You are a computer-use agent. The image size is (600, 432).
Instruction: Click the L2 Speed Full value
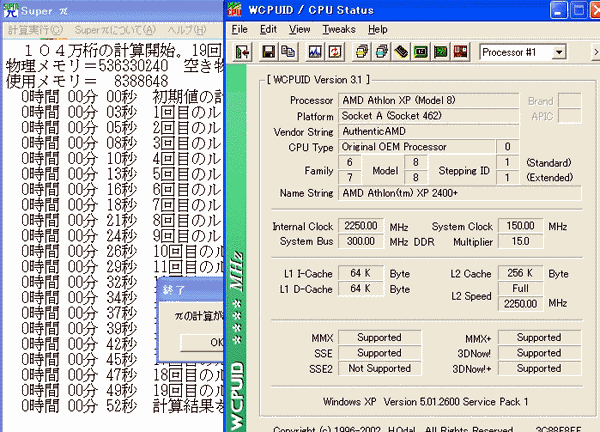(520, 288)
